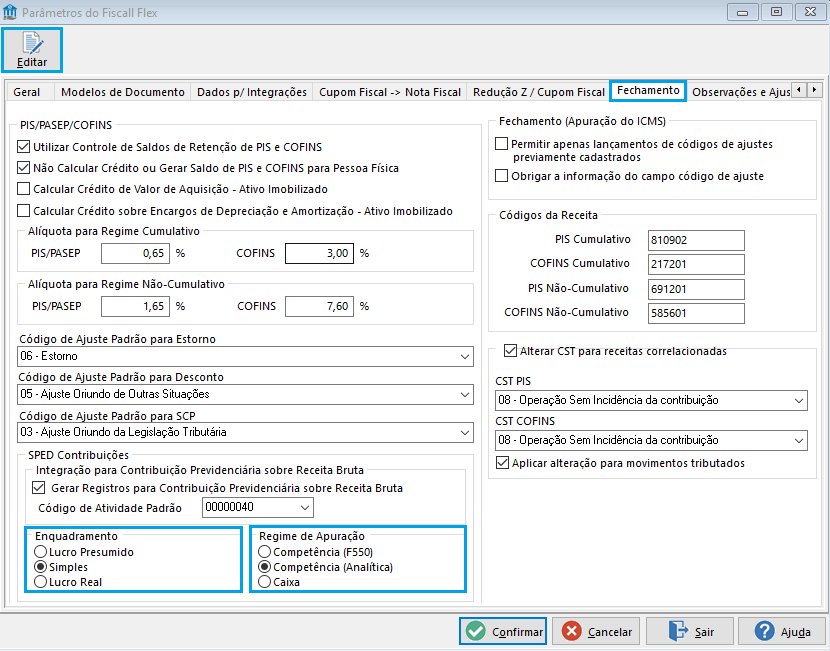
Task: Toggle Não Calcular Crédito para Pessoa Física checkbox
Action: coord(23,168)
